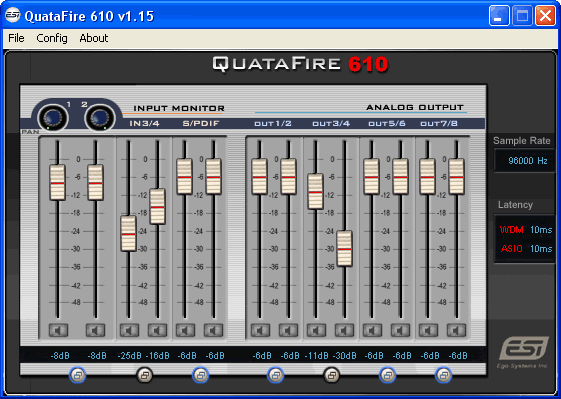Toggle stereo link for OUT1/2 faders
This screenshot has height=399, width=561.
[x=275, y=375]
